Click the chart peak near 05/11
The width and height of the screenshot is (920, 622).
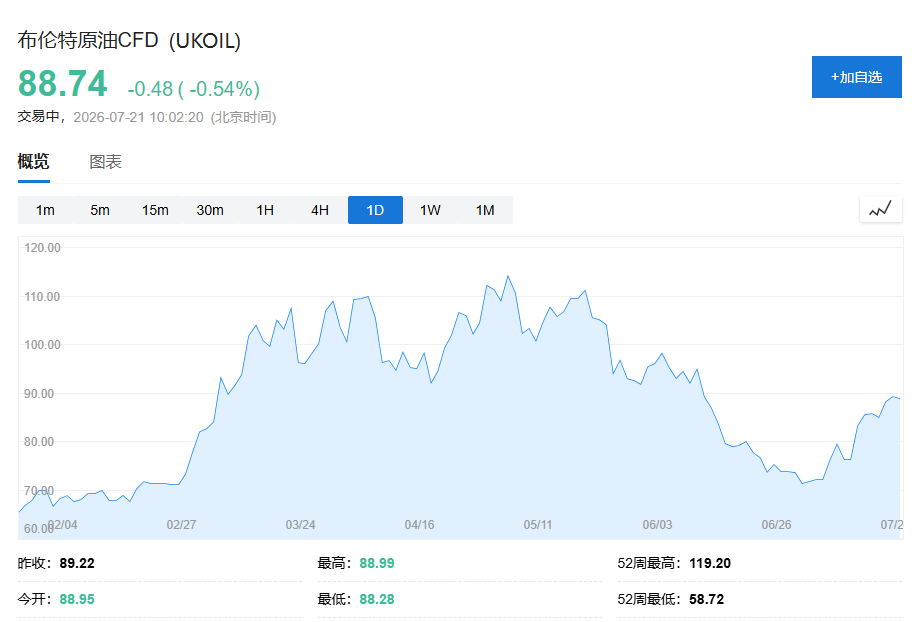point(508,276)
